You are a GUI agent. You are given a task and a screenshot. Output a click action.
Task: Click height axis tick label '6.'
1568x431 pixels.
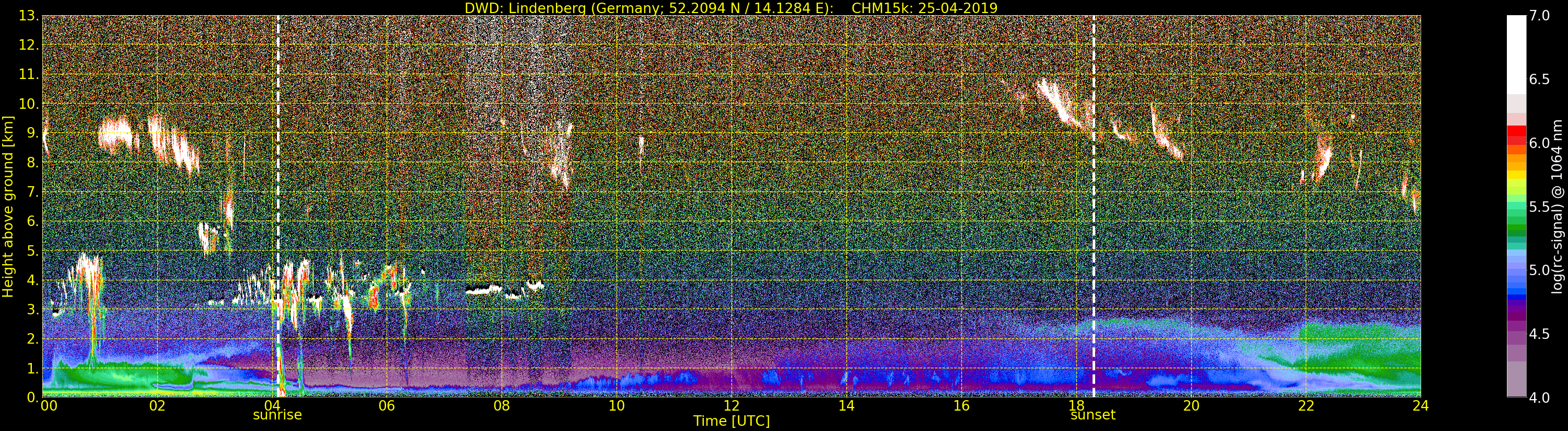pyautogui.click(x=33, y=221)
